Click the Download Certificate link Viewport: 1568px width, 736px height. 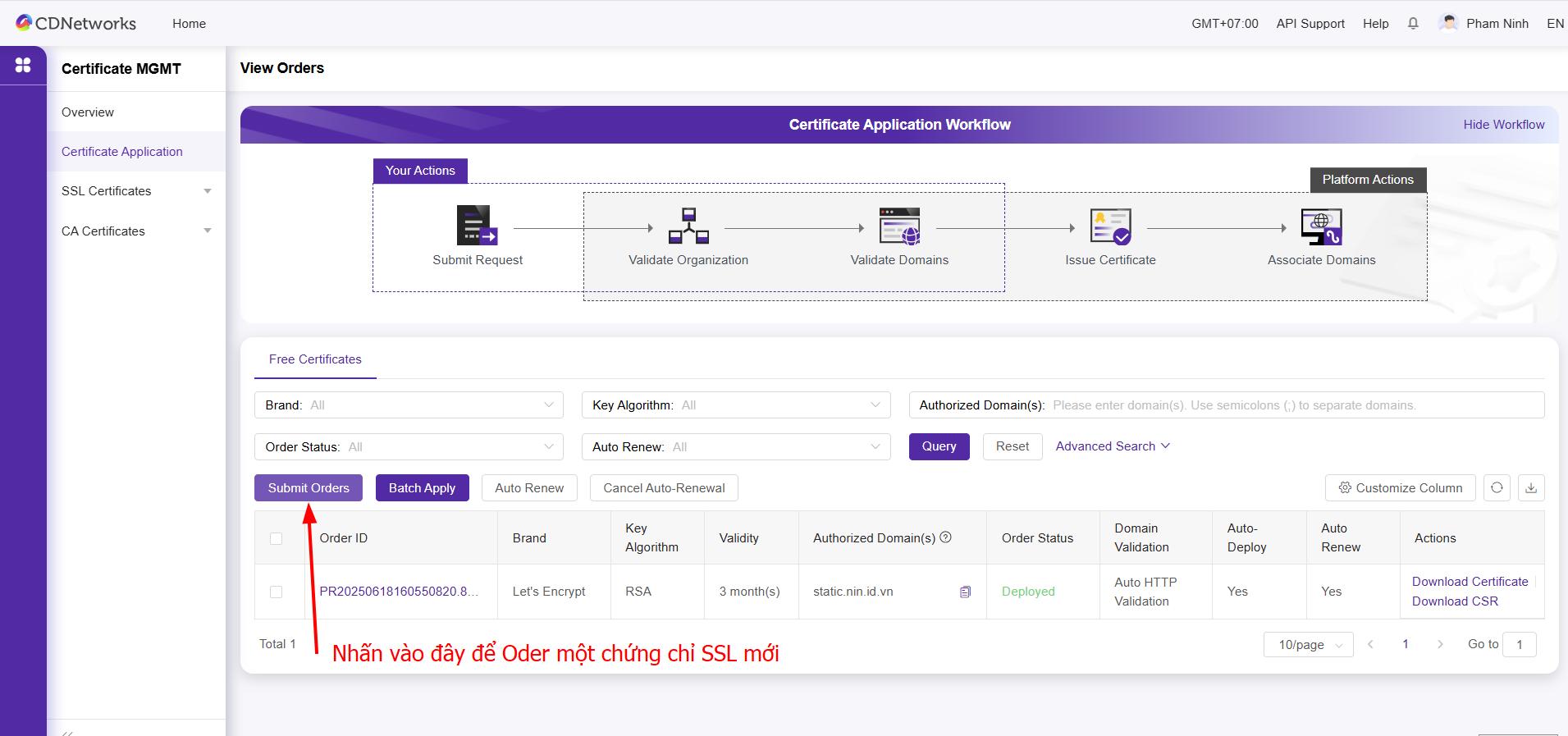[1470, 582]
